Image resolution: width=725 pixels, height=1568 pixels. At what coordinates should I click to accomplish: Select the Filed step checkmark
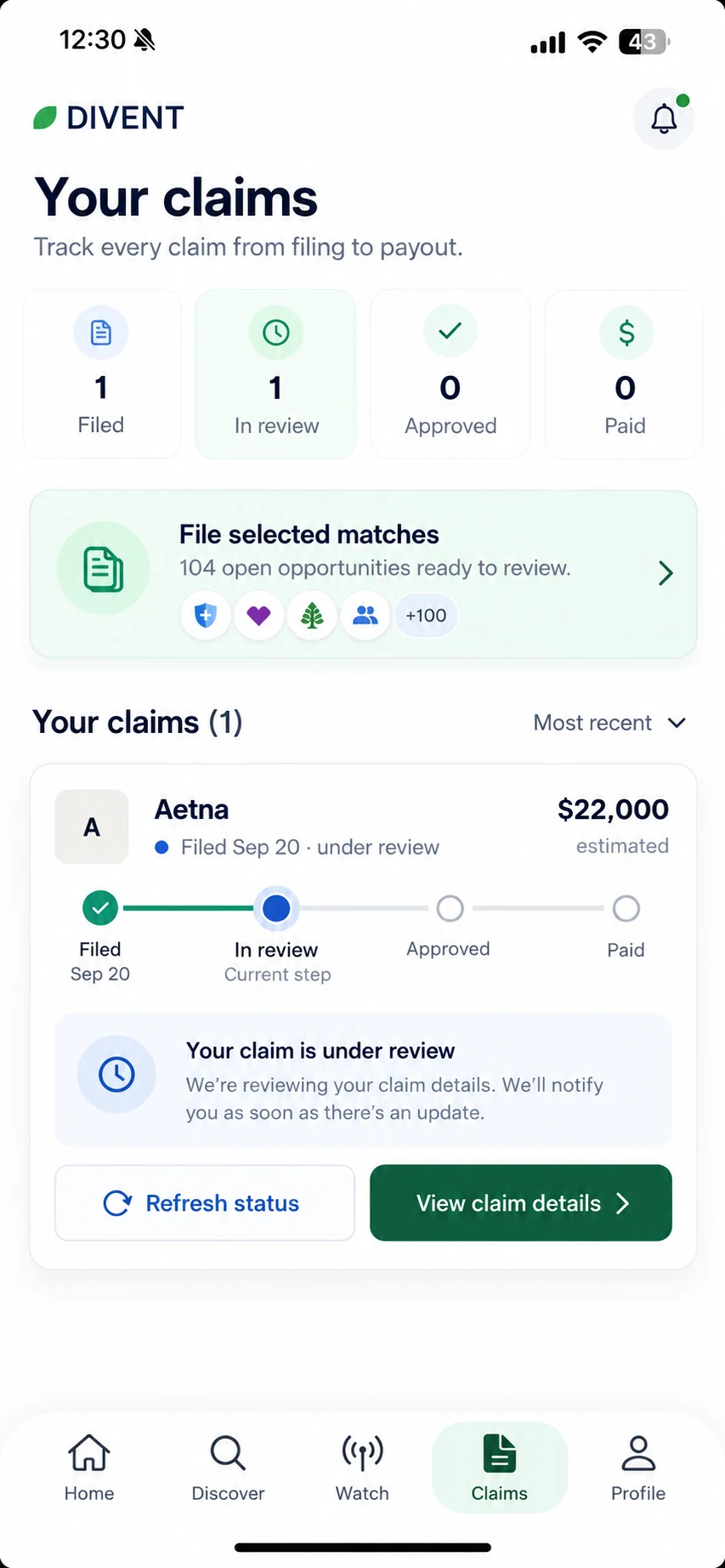coord(100,908)
